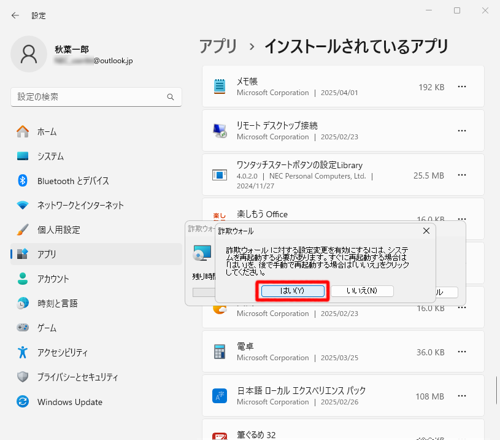Image resolution: width=500 pixels, height=440 pixels.
Task: Open ゲーム settings
Action: (96, 328)
